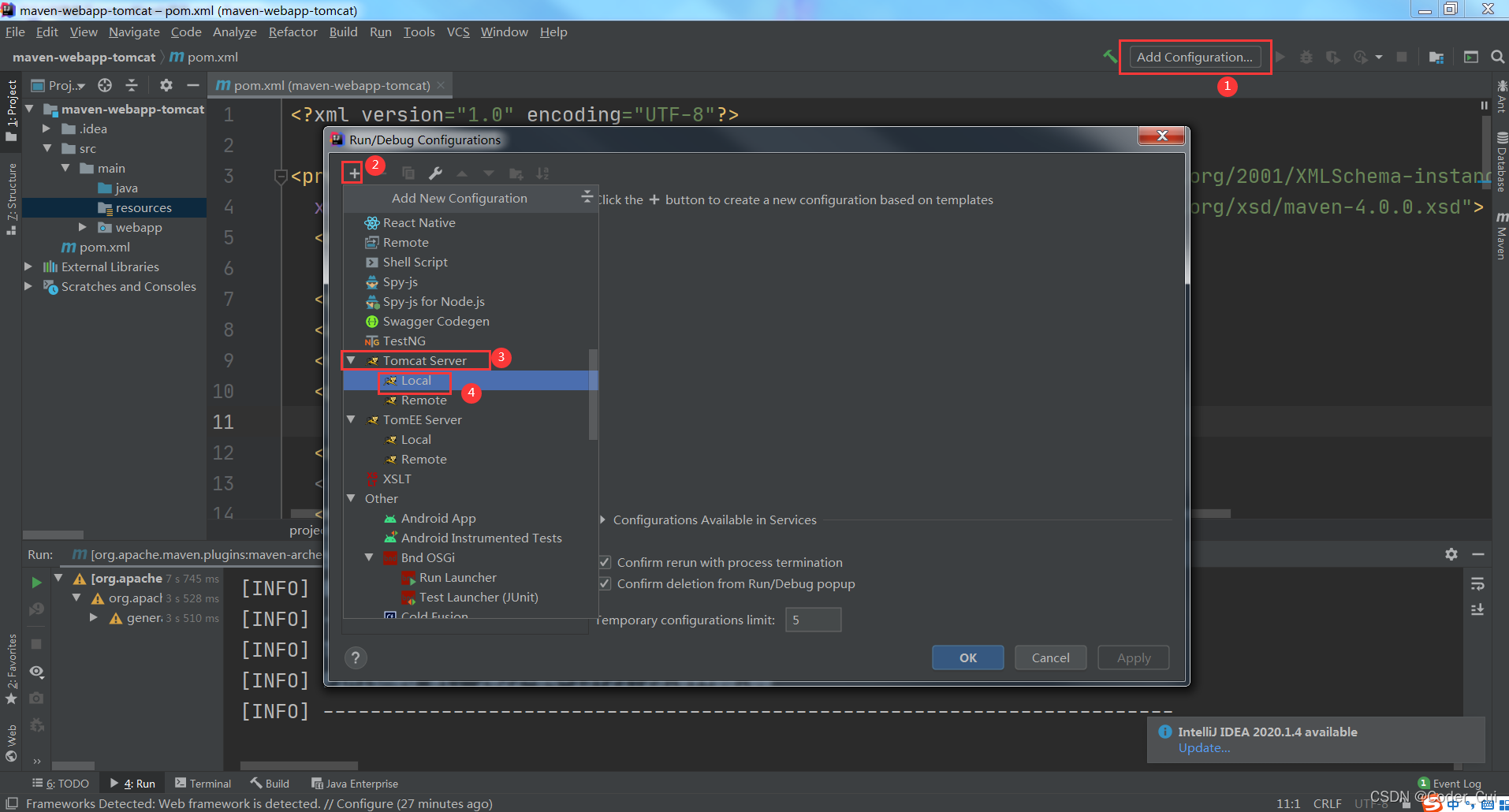Click the help question mark in dialog
This screenshot has width=1509, height=812.
point(356,657)
